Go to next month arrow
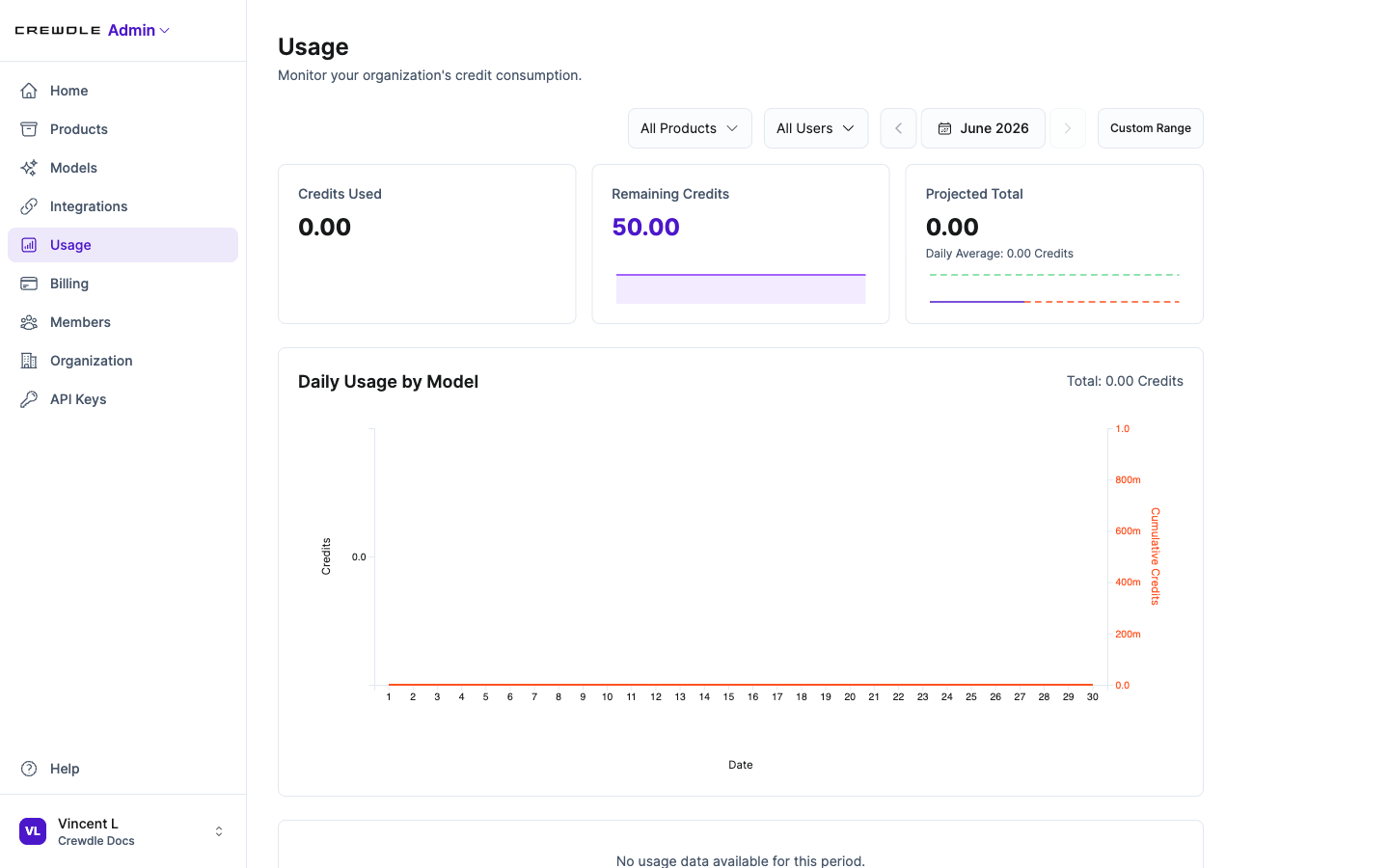This screenshot has width=1389, height=868. point(1068,128)
